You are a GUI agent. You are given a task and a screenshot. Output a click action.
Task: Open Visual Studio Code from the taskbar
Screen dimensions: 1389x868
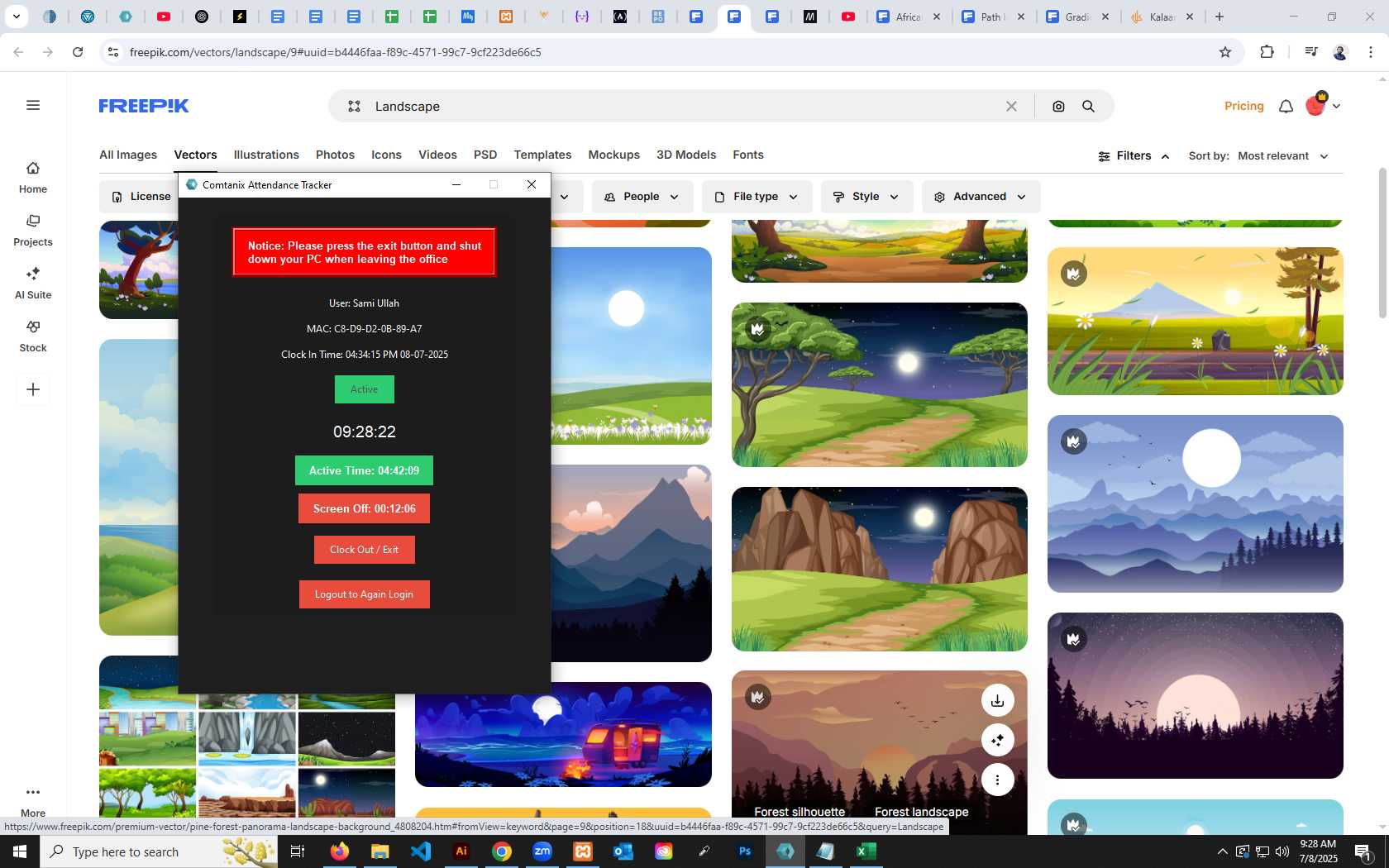pyautogui.click(x=421, y=851)
